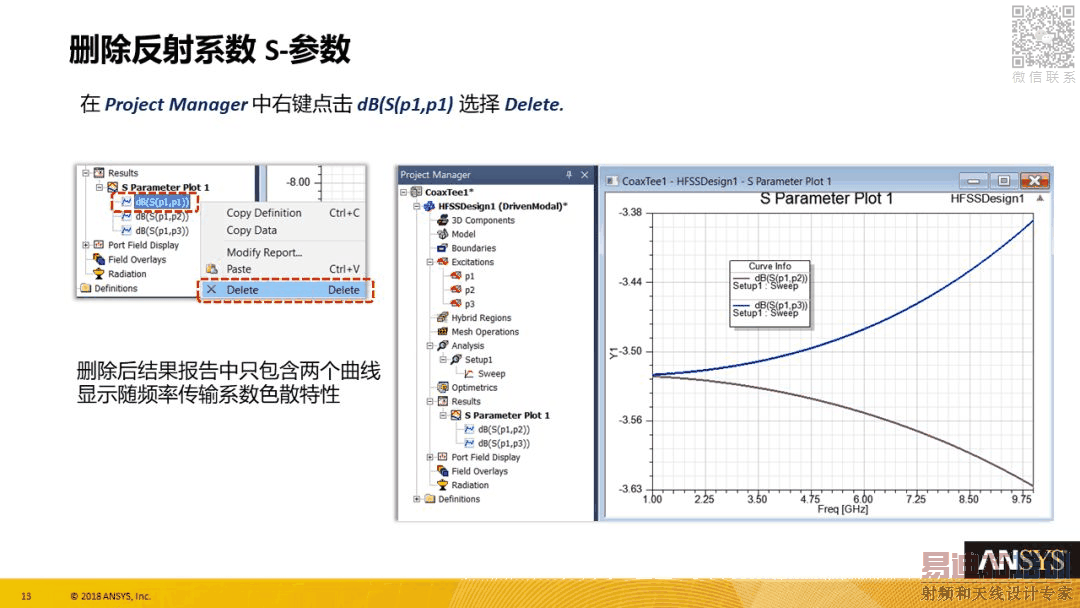Collapse the Analysis node
This screenshot has height=608, width=1080.
tap(430, 346)
